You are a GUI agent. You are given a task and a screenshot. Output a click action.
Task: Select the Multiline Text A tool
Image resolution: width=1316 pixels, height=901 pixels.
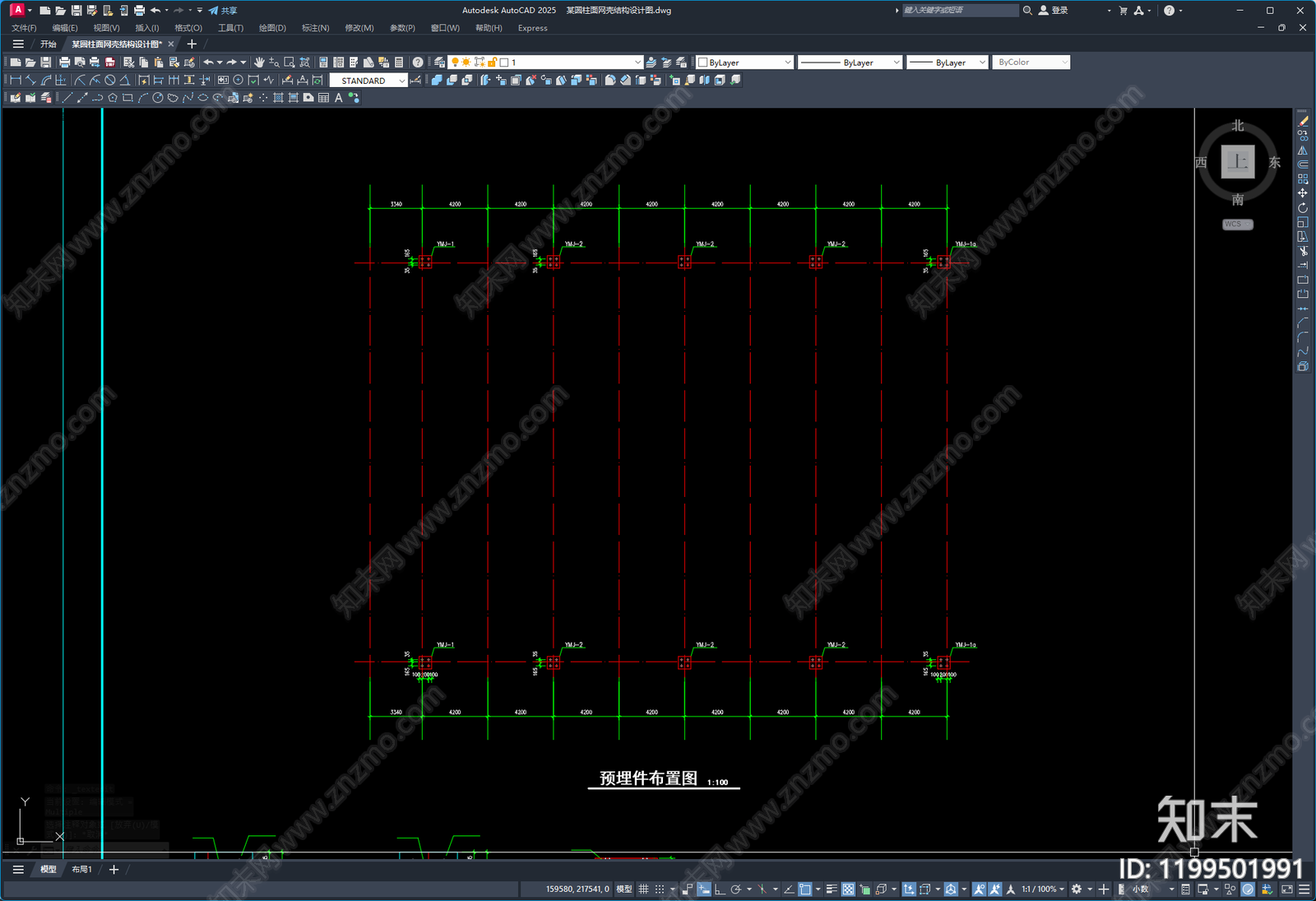pos(338,98)
